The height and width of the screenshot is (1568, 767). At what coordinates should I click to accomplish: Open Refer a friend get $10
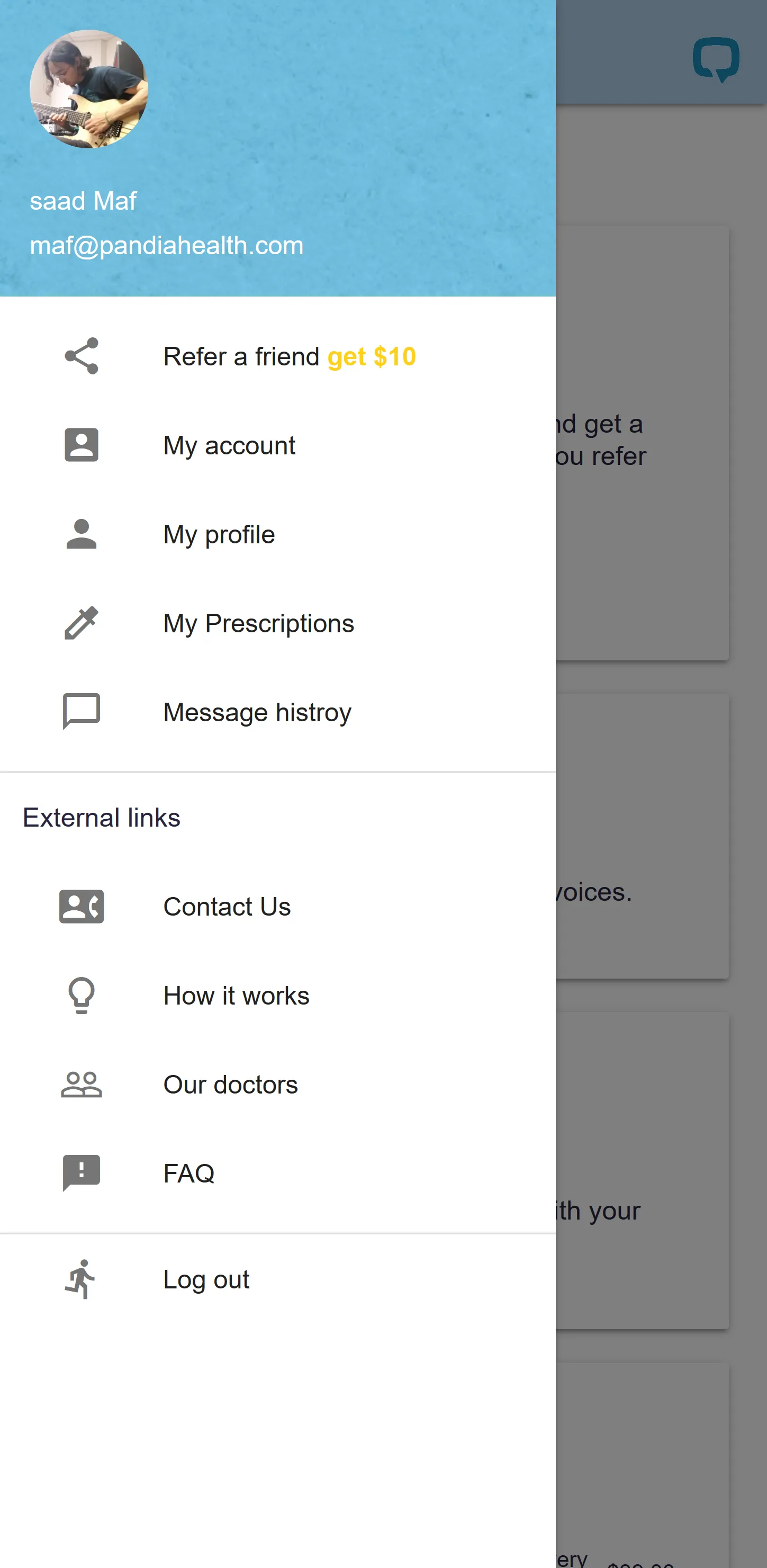[x=290, y=357]
